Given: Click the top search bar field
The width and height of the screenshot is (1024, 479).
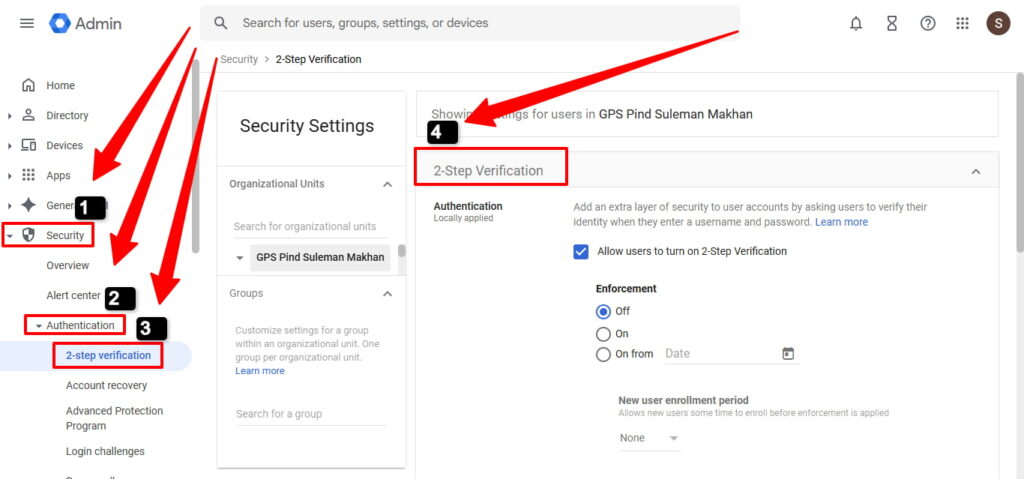Looking at the screenshot, I should [x=470, y=23].
